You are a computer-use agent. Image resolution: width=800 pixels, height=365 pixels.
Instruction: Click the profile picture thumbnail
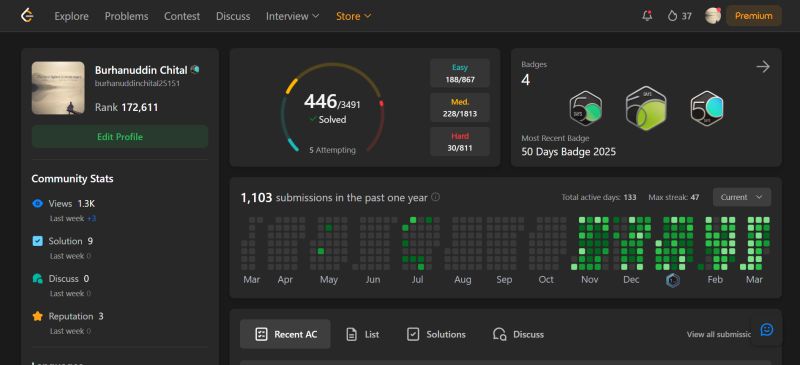click(58, 88)
